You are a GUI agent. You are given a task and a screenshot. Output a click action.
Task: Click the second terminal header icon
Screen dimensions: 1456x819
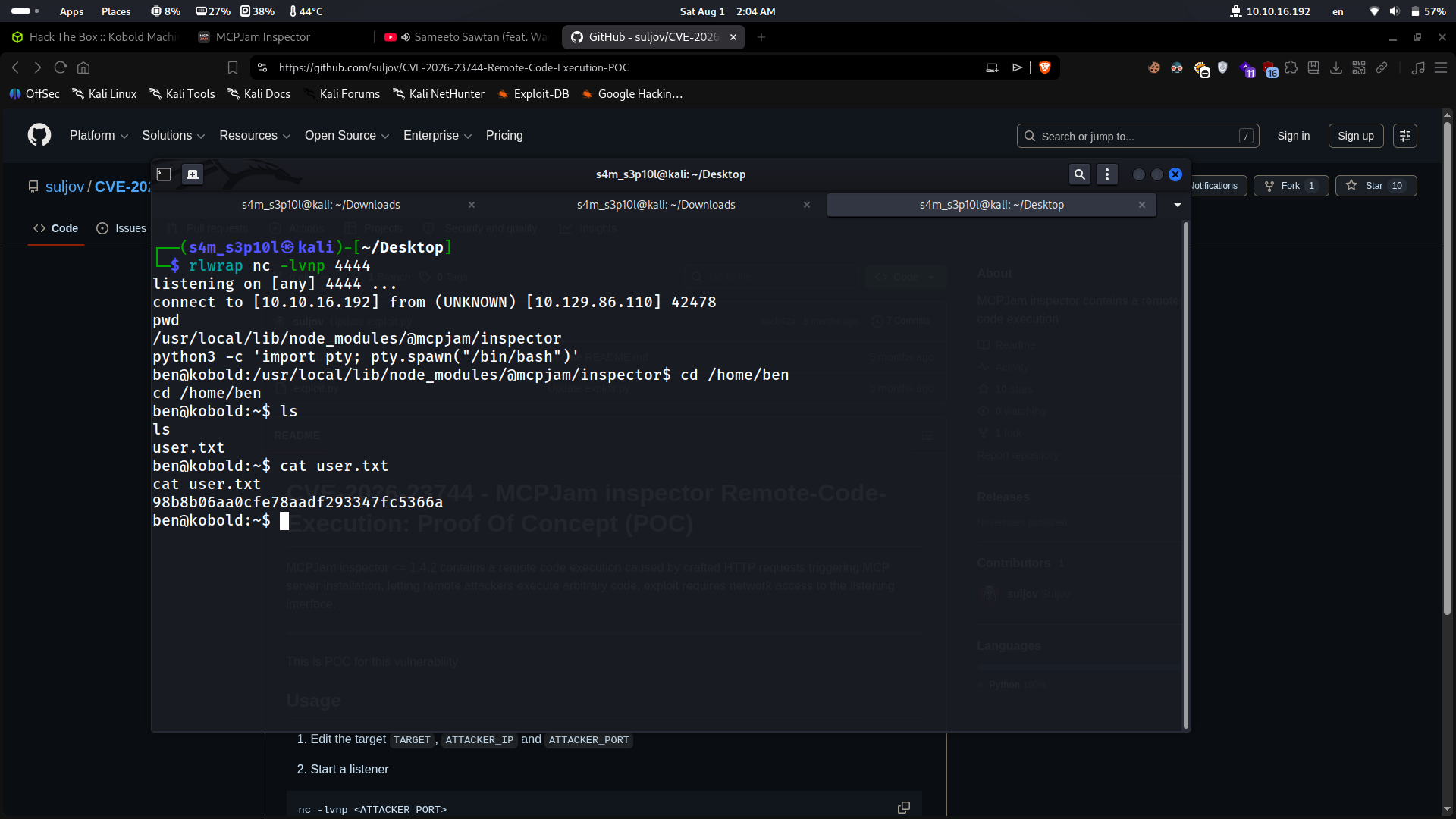pyautogui.click(x=193, y=174)
